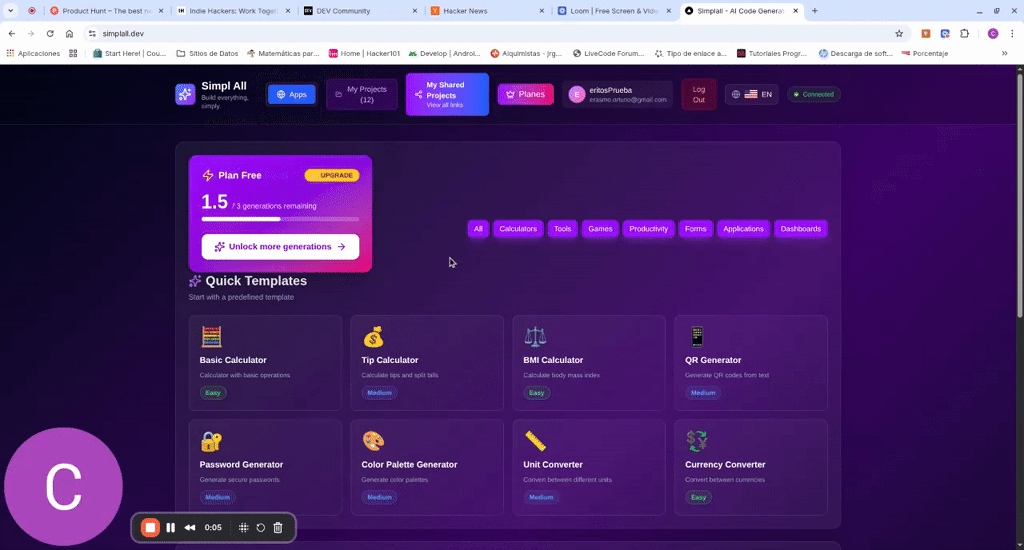This screenshot has width=1024, height=550.
Task: Select the Tip Calculator money bag icon
Action: (x=373, y=337)
